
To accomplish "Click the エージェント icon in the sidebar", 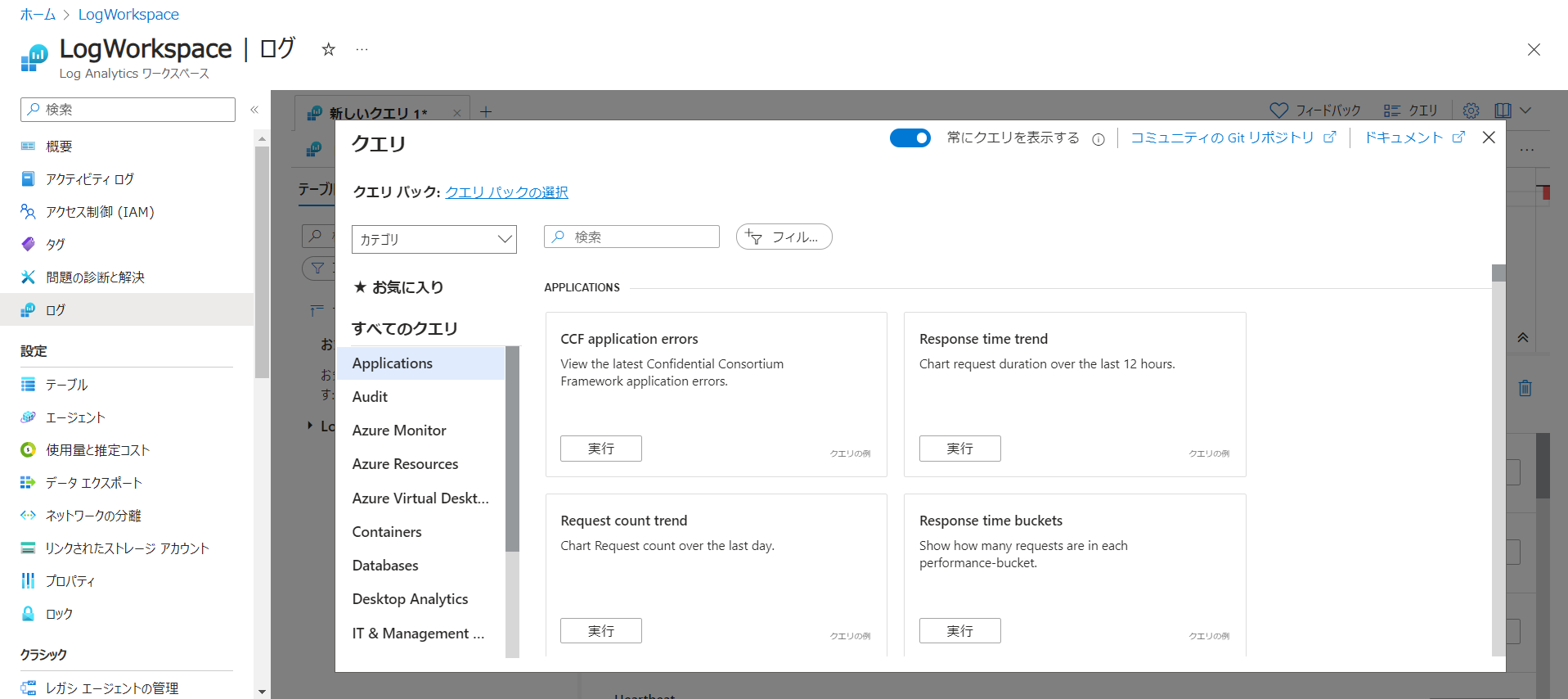I will (x=28, y=417).
